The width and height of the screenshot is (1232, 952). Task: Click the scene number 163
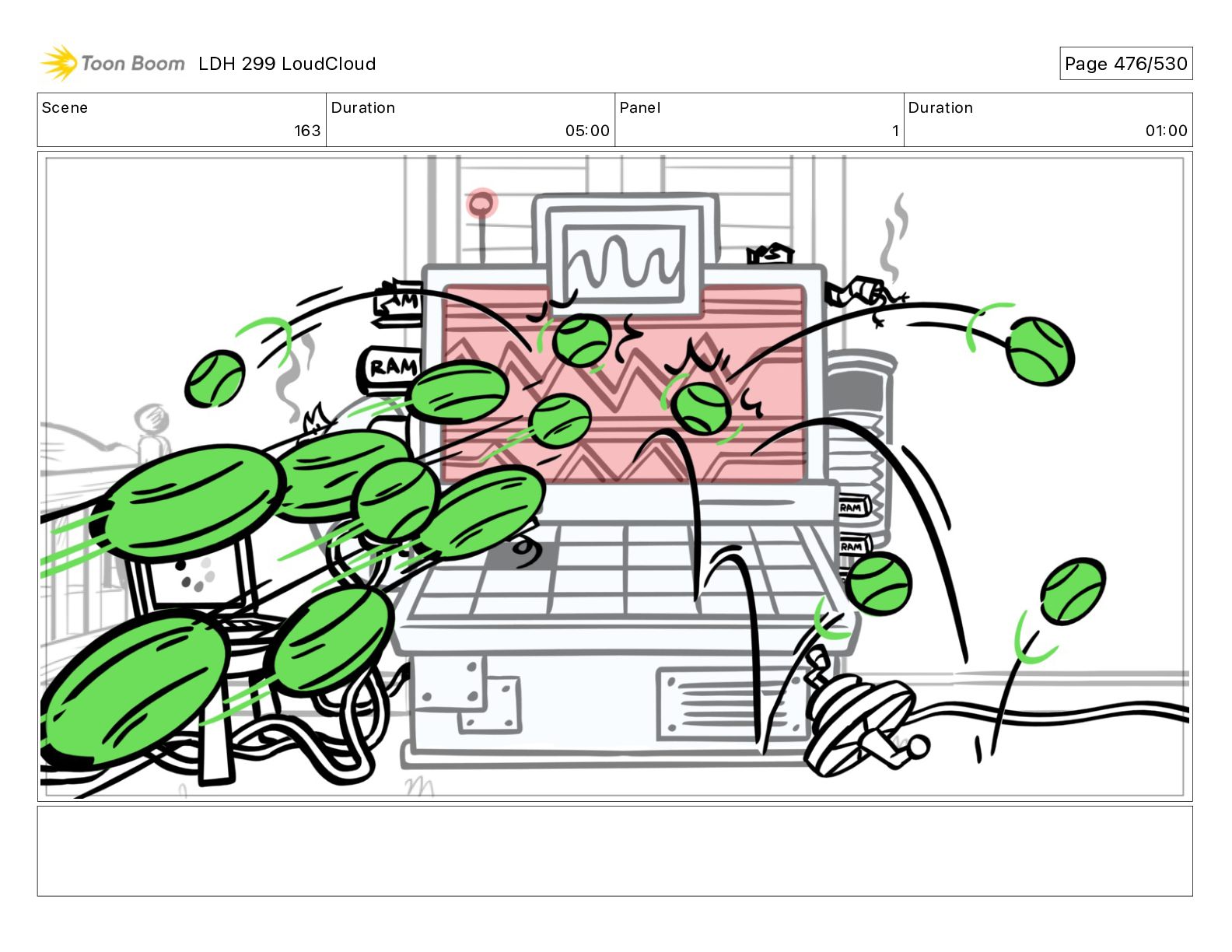pyautogui.click(x=307, y=131)
